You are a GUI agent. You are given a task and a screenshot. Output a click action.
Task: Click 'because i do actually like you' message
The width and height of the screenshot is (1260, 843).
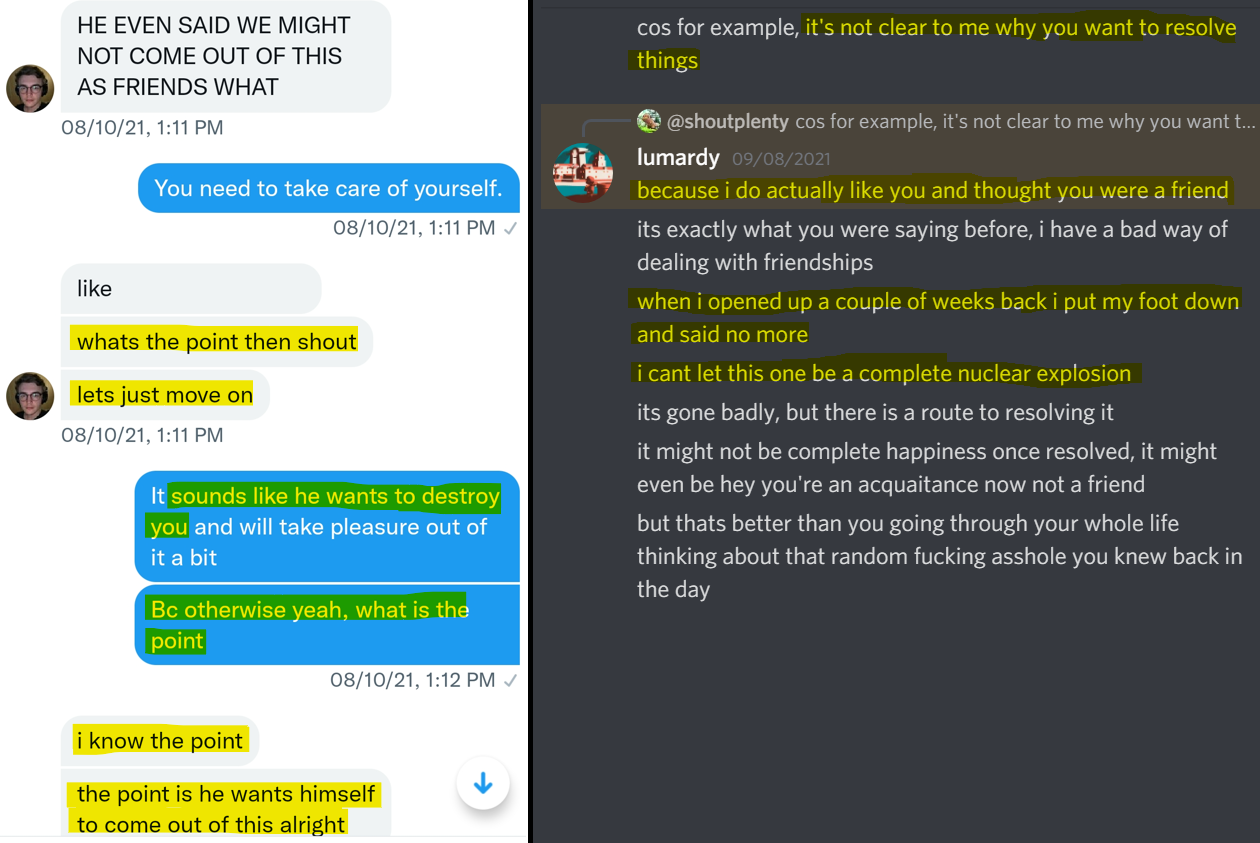tap(933, 190)
